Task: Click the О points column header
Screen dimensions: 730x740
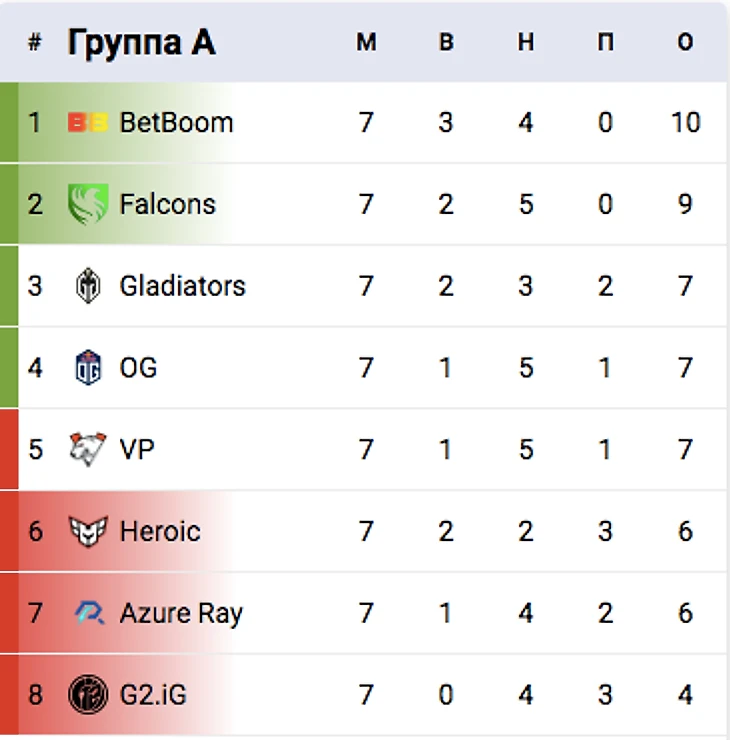Action: tap(685, 43)
